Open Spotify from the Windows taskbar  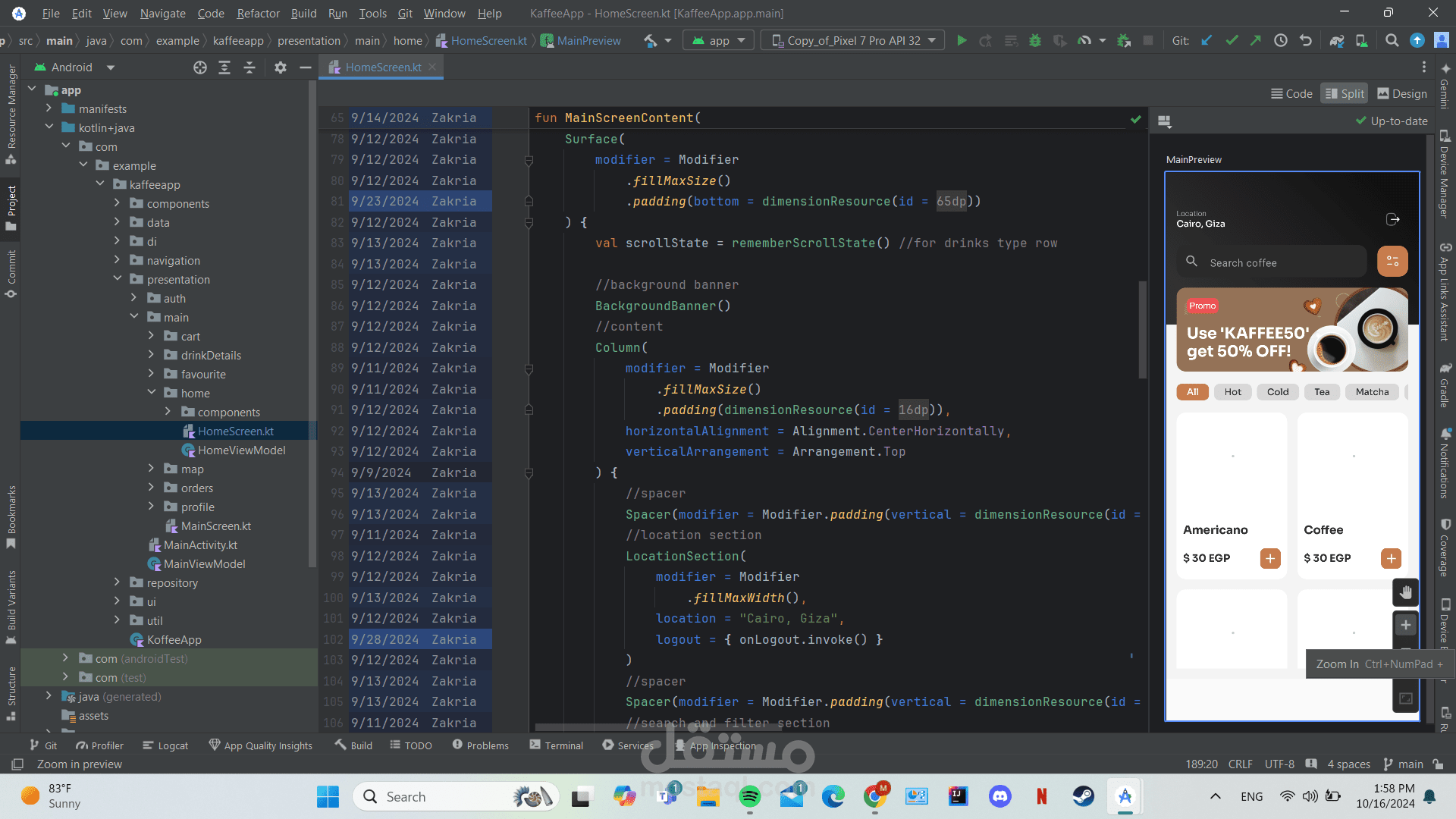click(x=749, y=796)
